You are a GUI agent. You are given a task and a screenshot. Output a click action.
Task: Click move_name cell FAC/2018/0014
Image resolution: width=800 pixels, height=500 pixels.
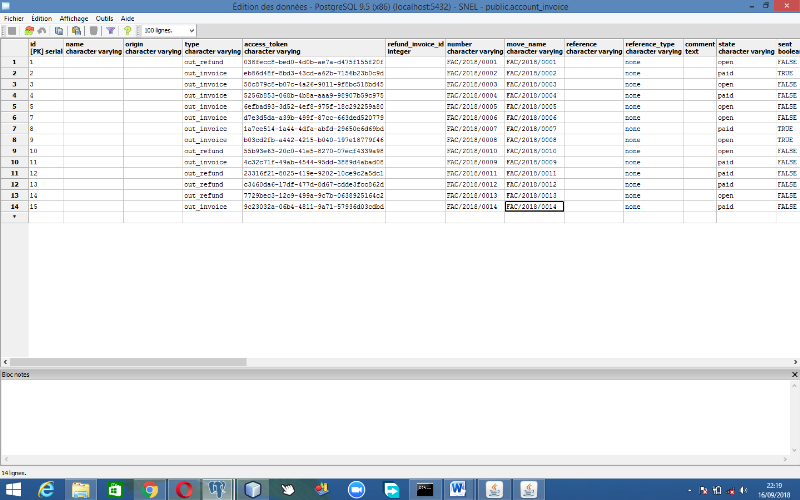coord(534,207)
